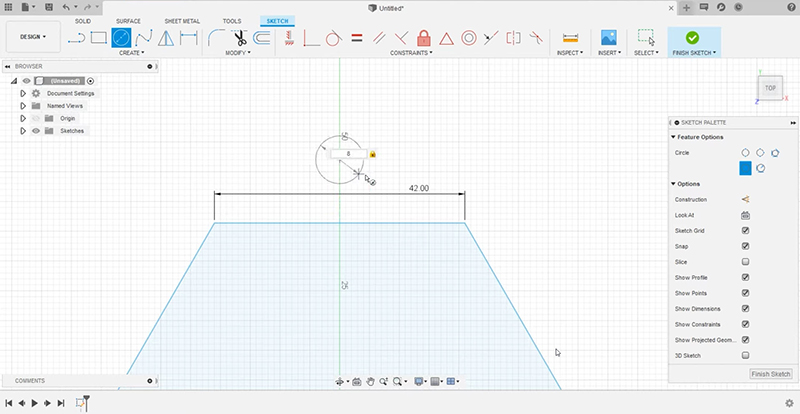Expand the Named Views tree node
This screenshot has width=800, height=414.
(x=22, y=105)
